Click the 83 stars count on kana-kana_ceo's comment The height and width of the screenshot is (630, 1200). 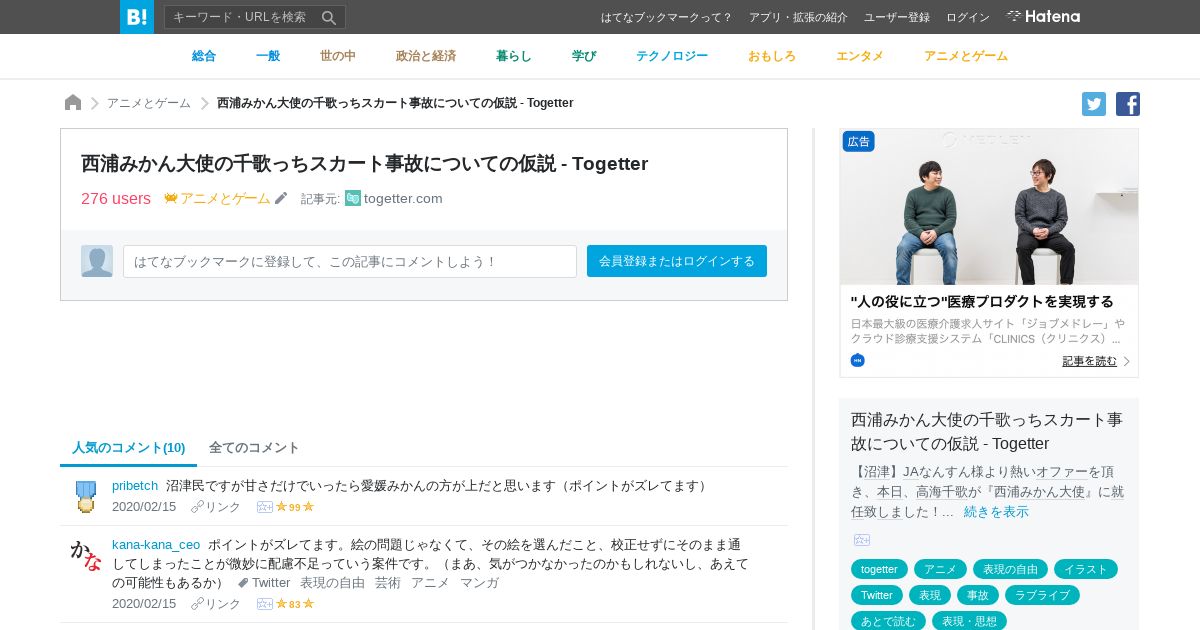click(x=295, y=604)
